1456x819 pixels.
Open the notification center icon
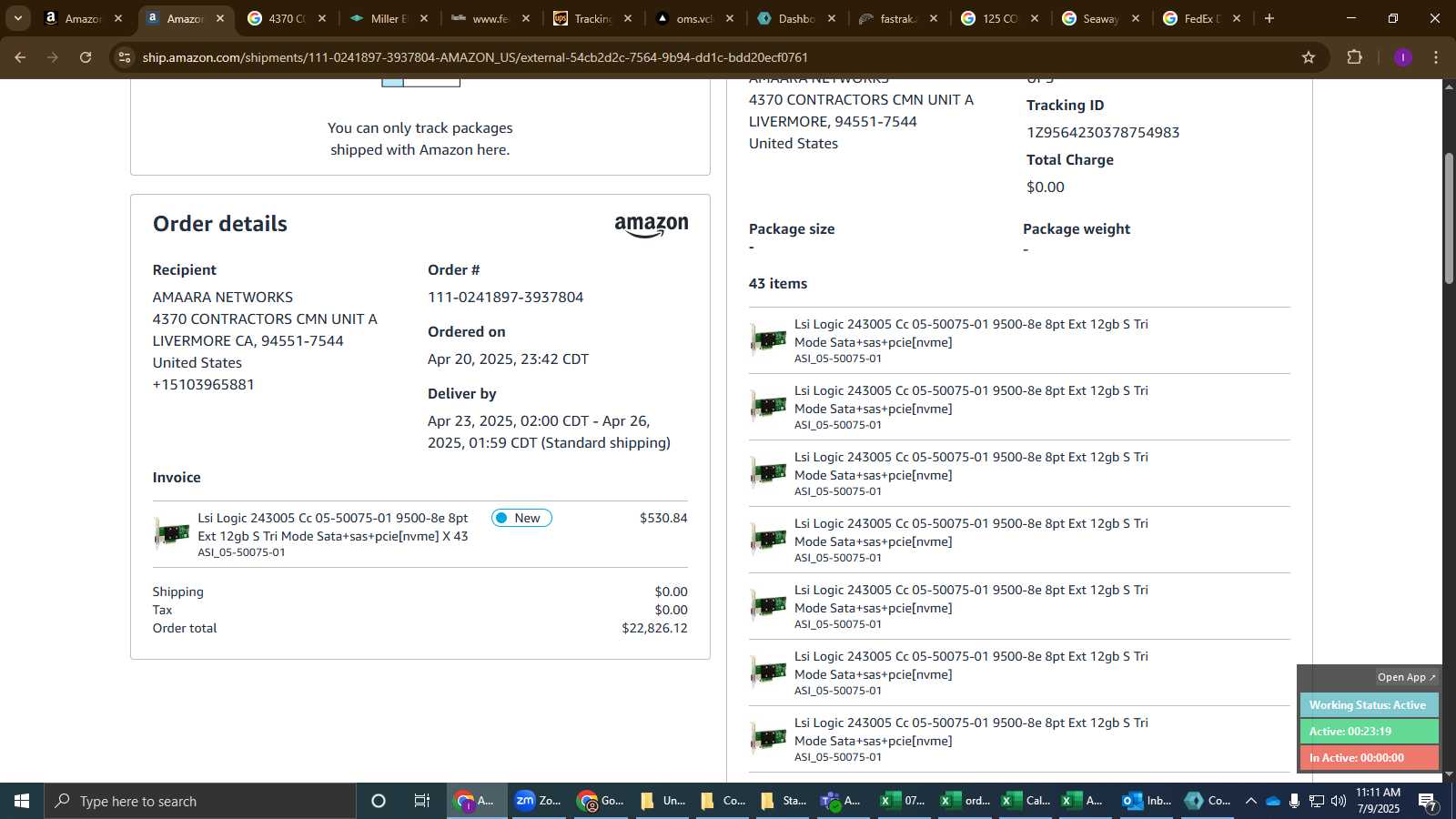[1427, 801]
